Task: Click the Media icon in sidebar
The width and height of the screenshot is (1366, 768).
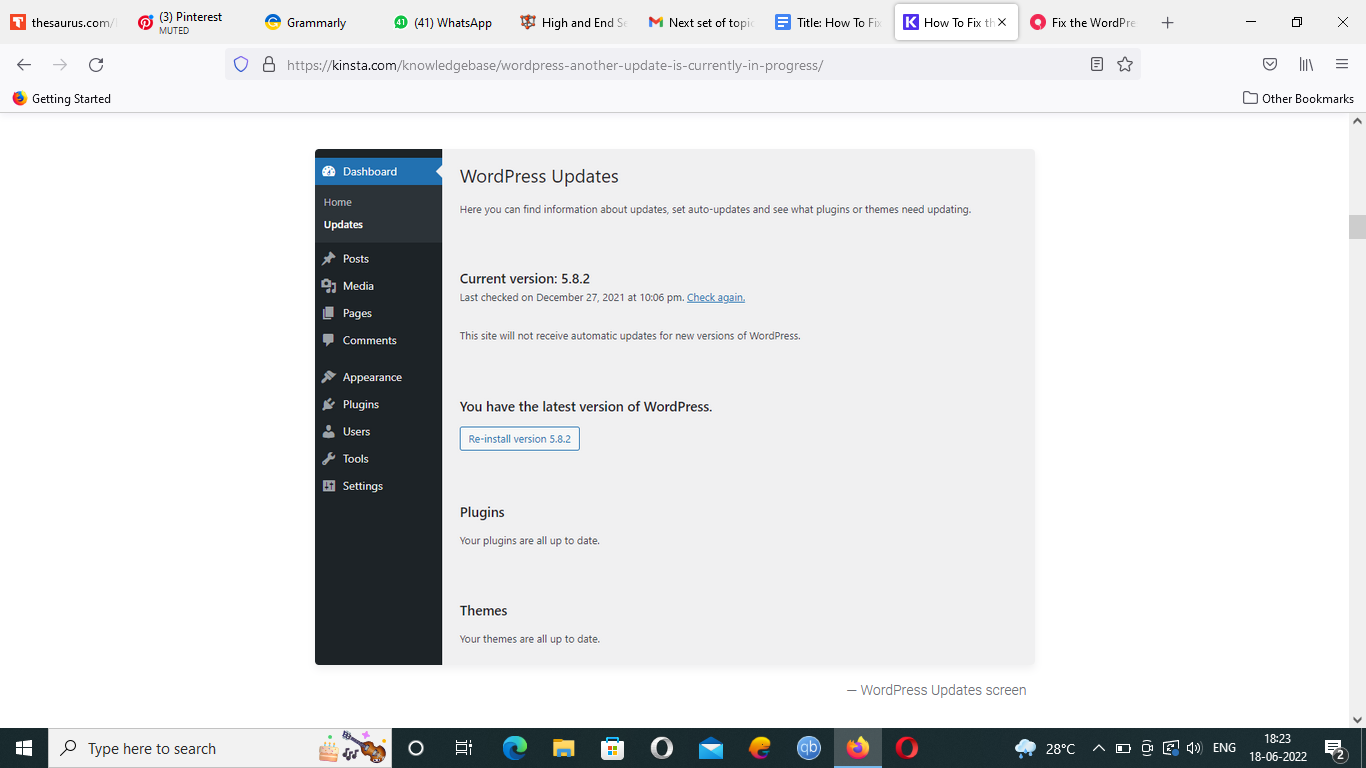Action: tap(328, 286)
